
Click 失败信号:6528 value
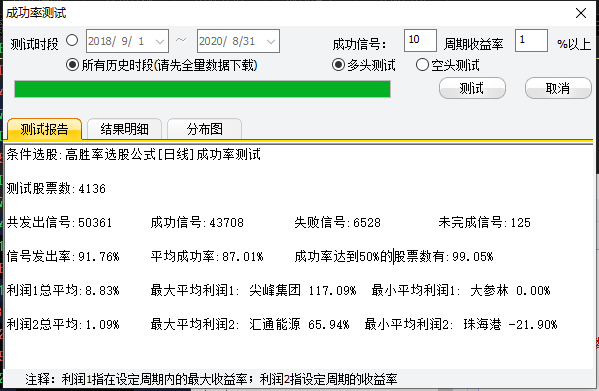click(x=337, y=222)
